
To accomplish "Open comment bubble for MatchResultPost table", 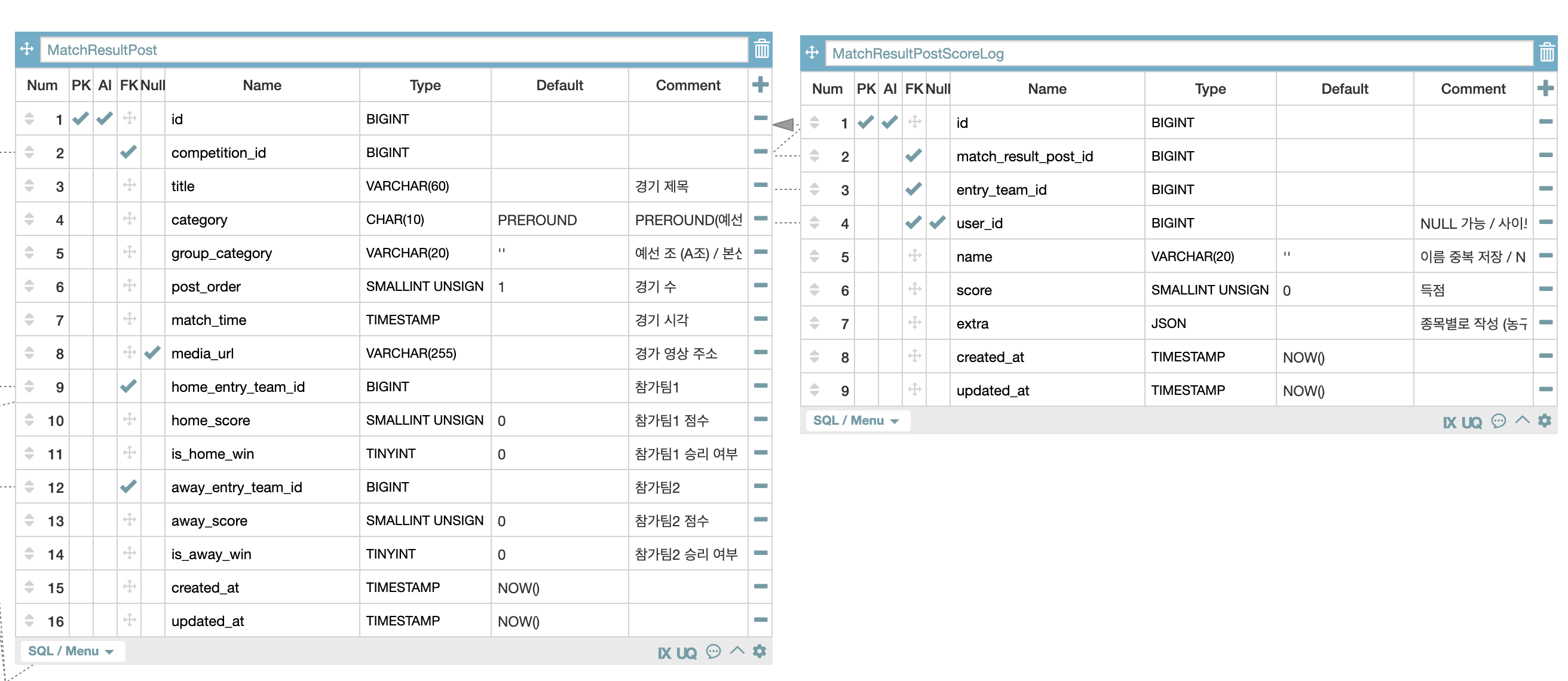I will [x=713, y=652].
